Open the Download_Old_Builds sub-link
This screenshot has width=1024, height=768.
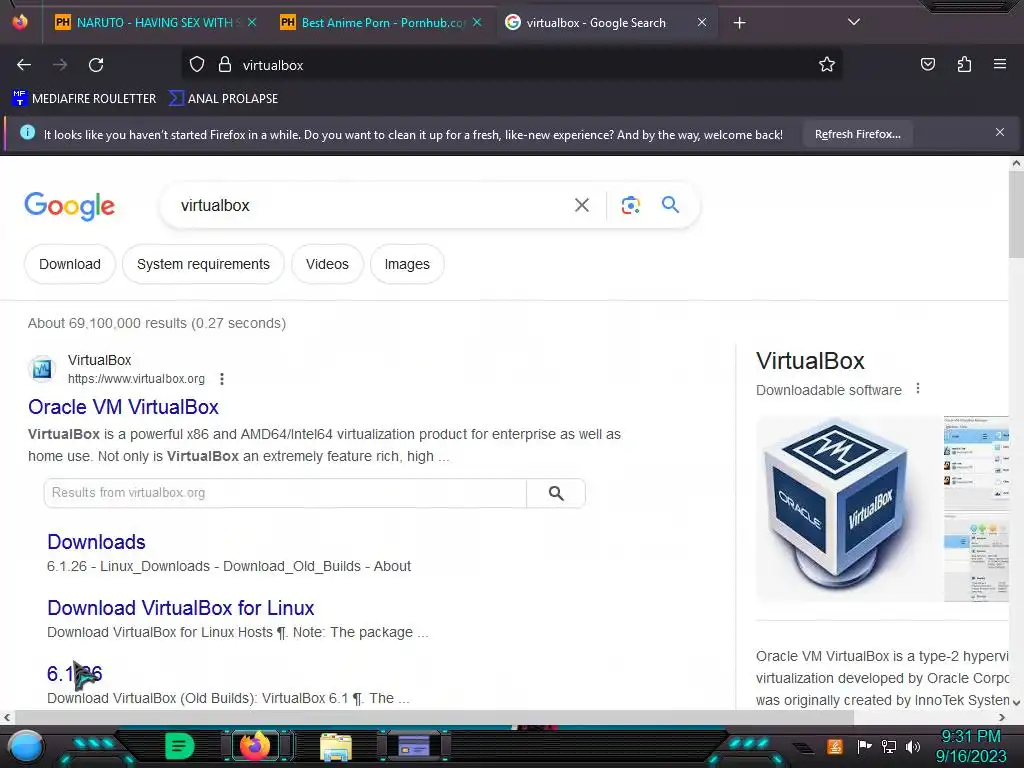tap(292, 566)
